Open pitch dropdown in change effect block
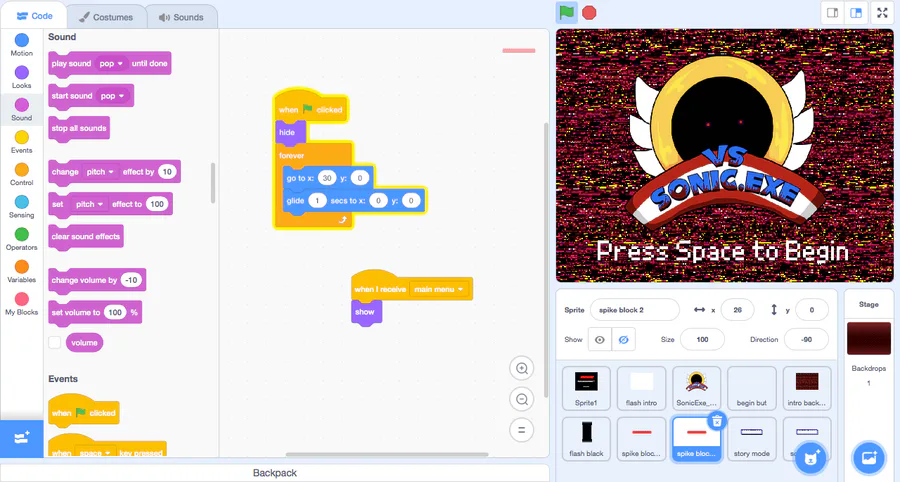900x482 pixels. tap(100, 172)
